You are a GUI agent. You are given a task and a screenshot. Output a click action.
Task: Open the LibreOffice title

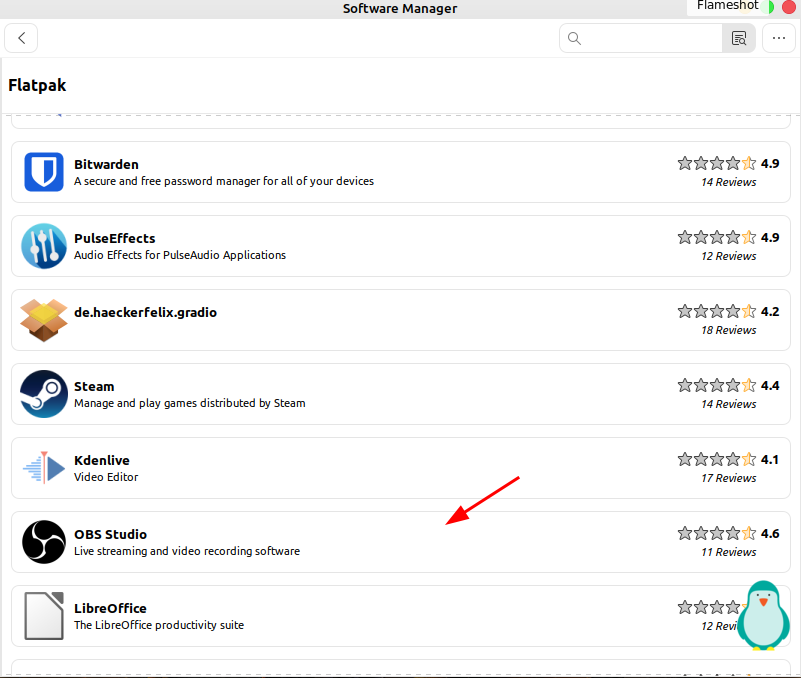pyautogui.click(x=110, y=609)
